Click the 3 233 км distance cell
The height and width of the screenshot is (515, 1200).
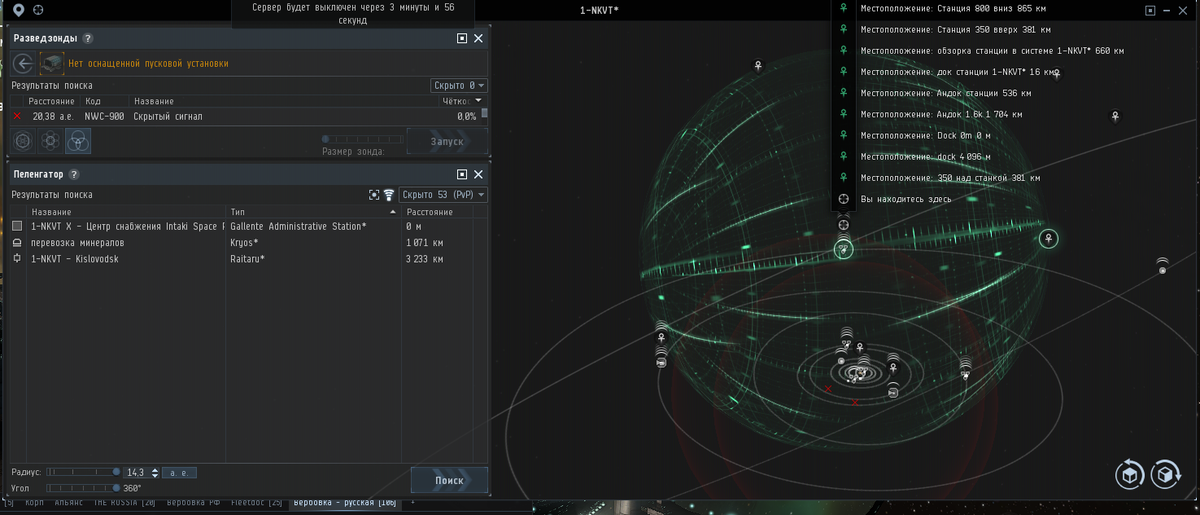click(x=425, y=259)
